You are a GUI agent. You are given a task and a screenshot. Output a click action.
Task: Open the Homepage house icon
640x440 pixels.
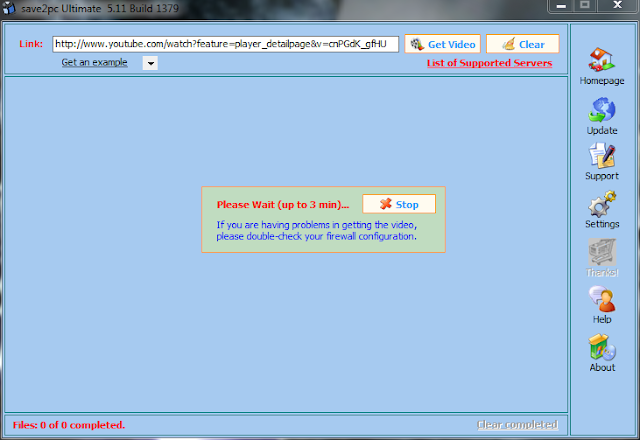point(601,60)
